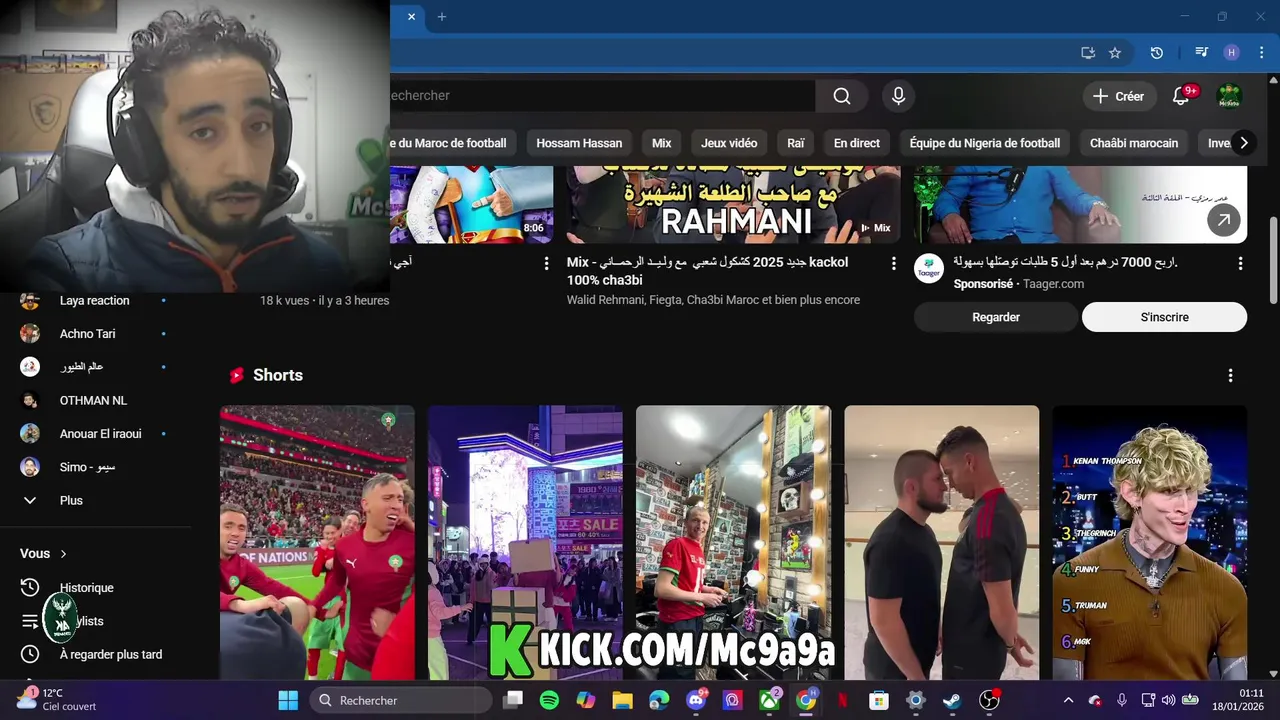Image resolution: width=1280 pixels, height=720 pixels.
Task: Select the Hossam Hassan filter chip
Action: point(579,143)
